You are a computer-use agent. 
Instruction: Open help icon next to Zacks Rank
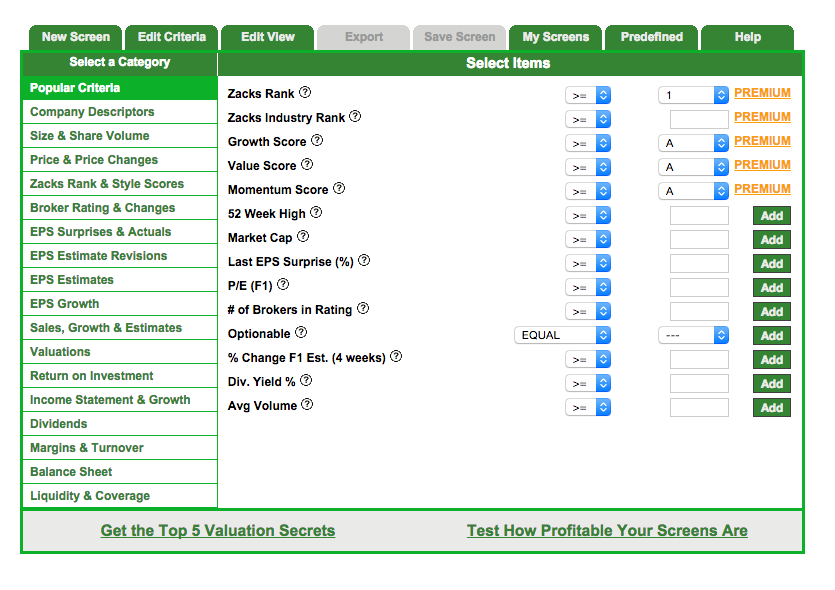click(305, 93)
